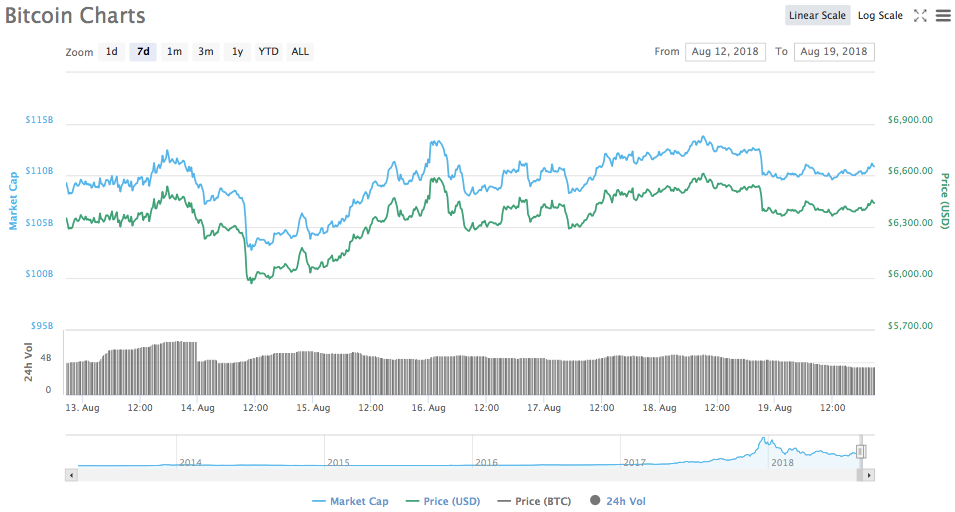Open the chart hamburger menu icon
955x512 pixels.
tap(943, 16)
